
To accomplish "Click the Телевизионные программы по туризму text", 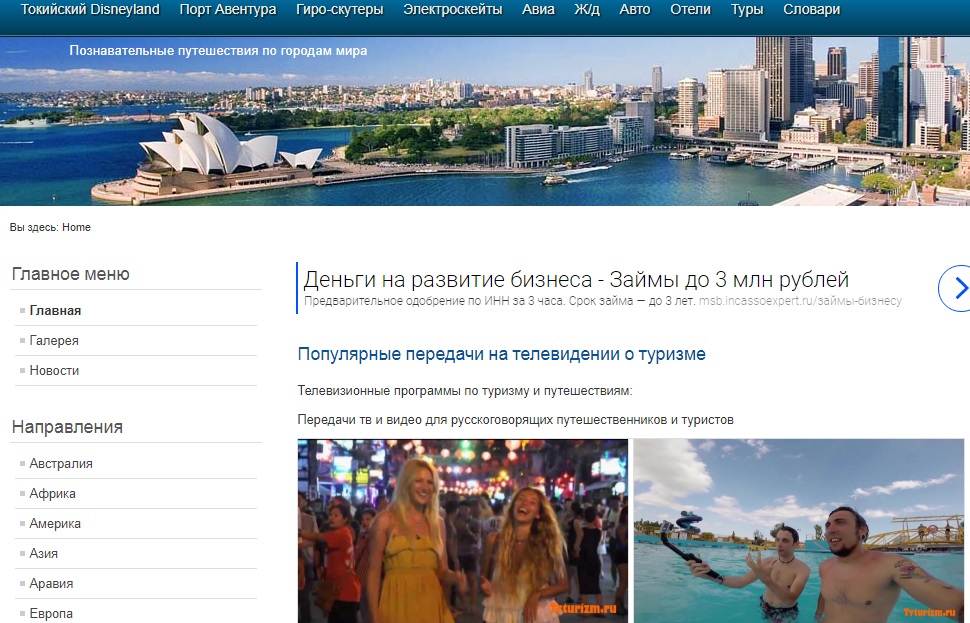I will tap(465, 391).
